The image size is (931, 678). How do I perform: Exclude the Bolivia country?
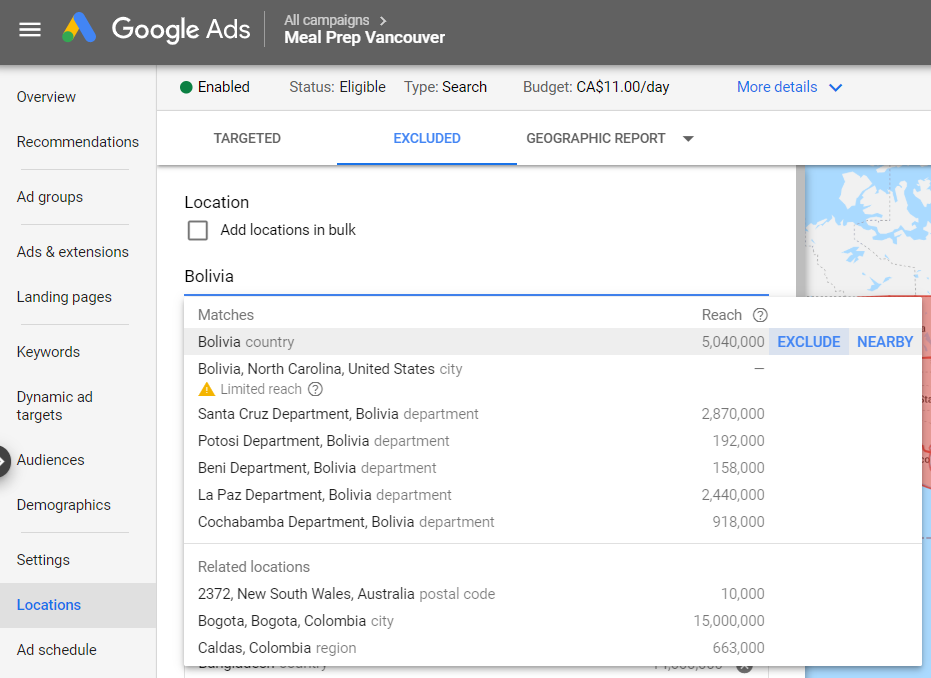pos(808,342)
